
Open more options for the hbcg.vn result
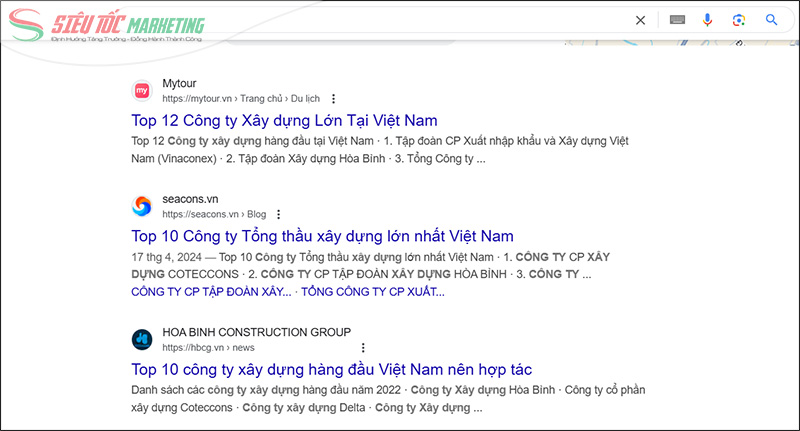pyautogui.click(x=363, y=347)
